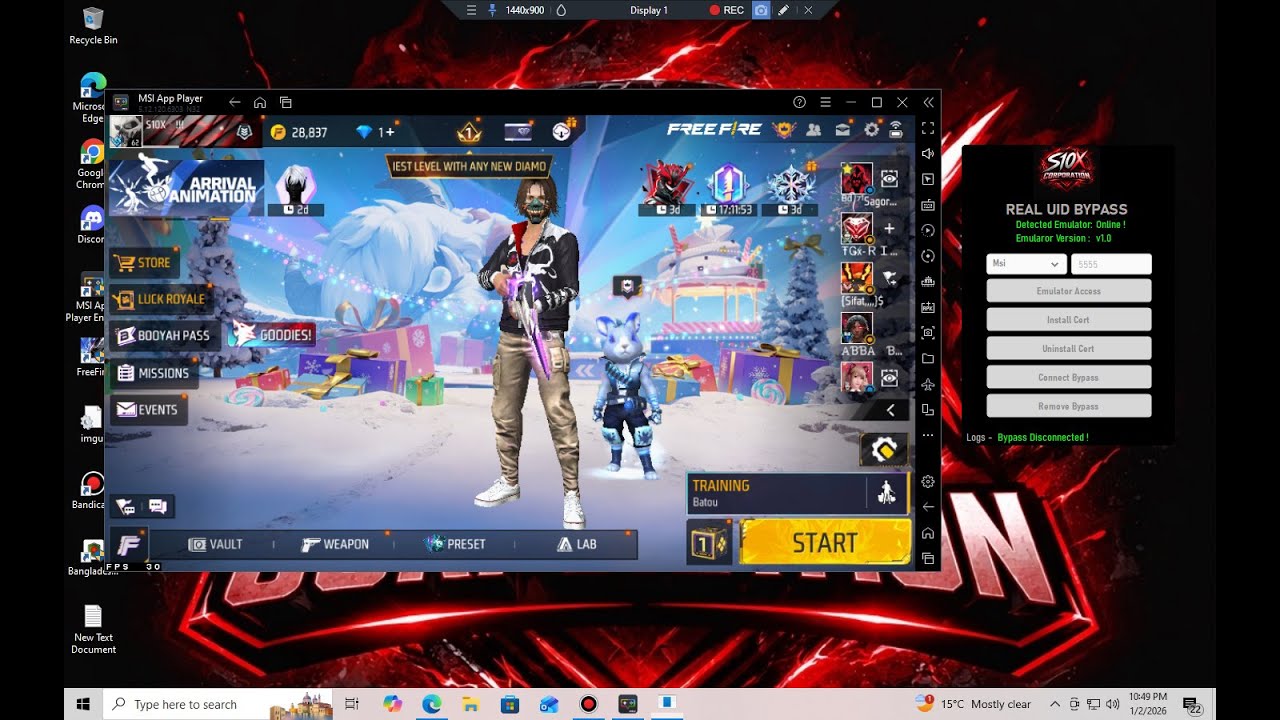Open the in-game mailbox icon
This screenshot has width=1280, height=720.
pyautogui.click(x=843, y=130)
